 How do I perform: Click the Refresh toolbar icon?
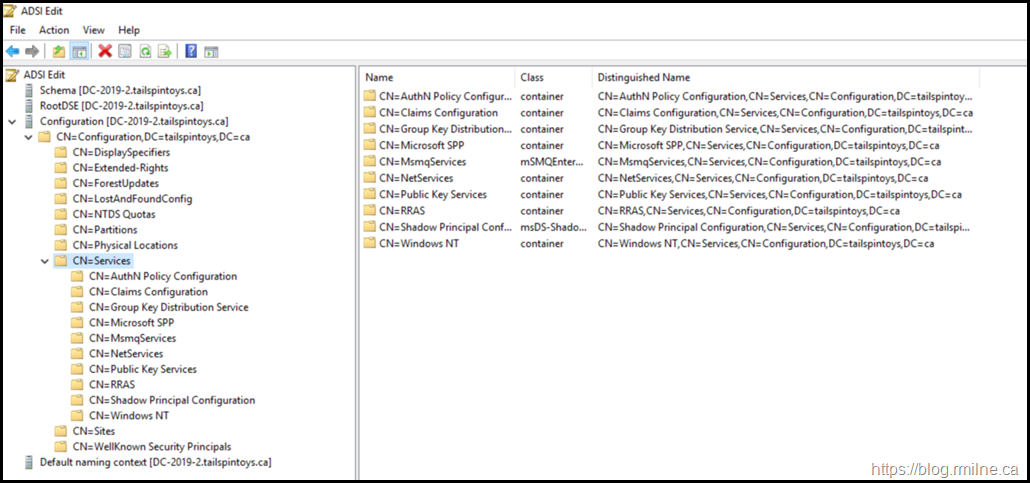point(145,51)
